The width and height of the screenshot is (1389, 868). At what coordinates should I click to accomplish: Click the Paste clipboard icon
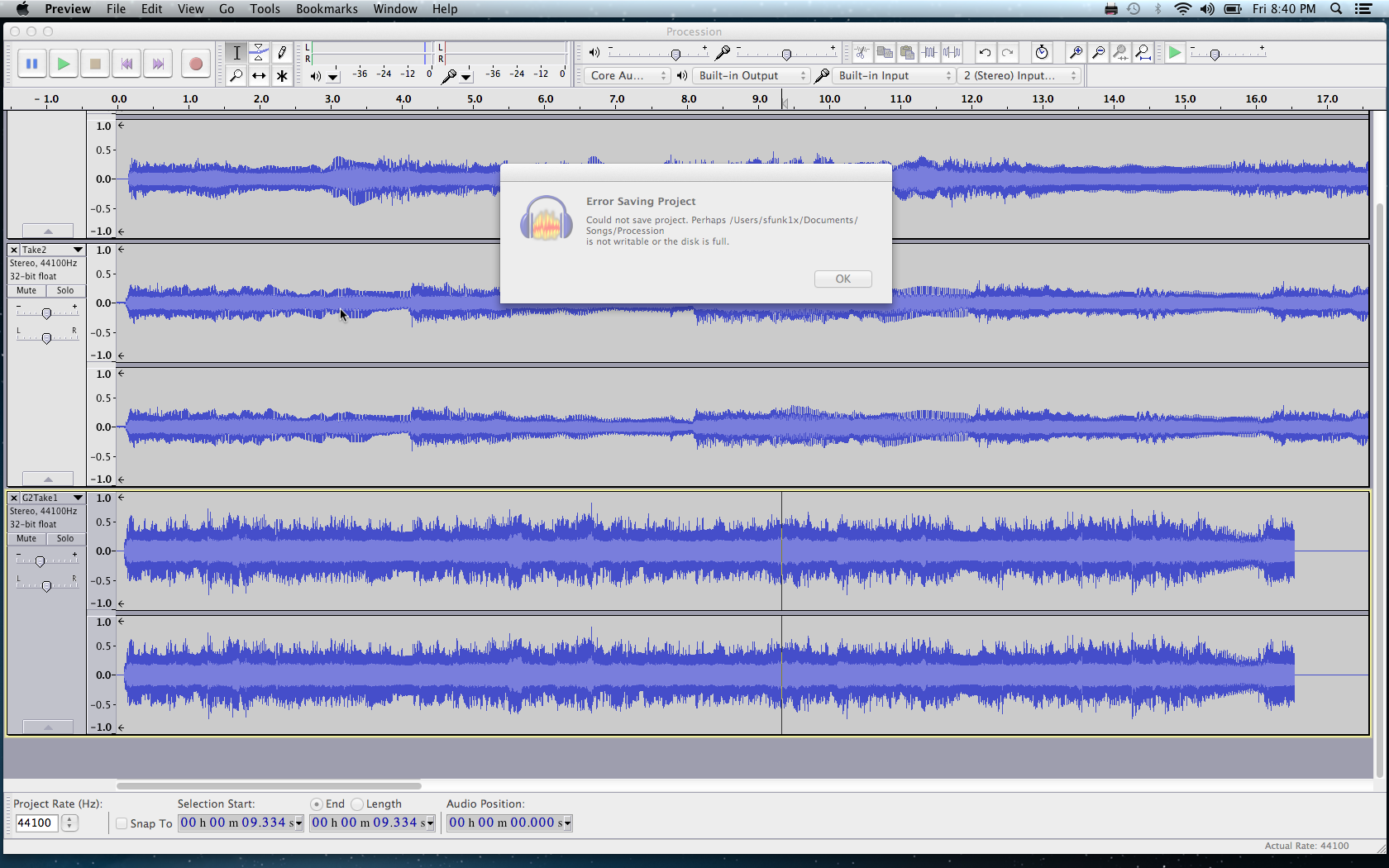click(x=907, y=53)
